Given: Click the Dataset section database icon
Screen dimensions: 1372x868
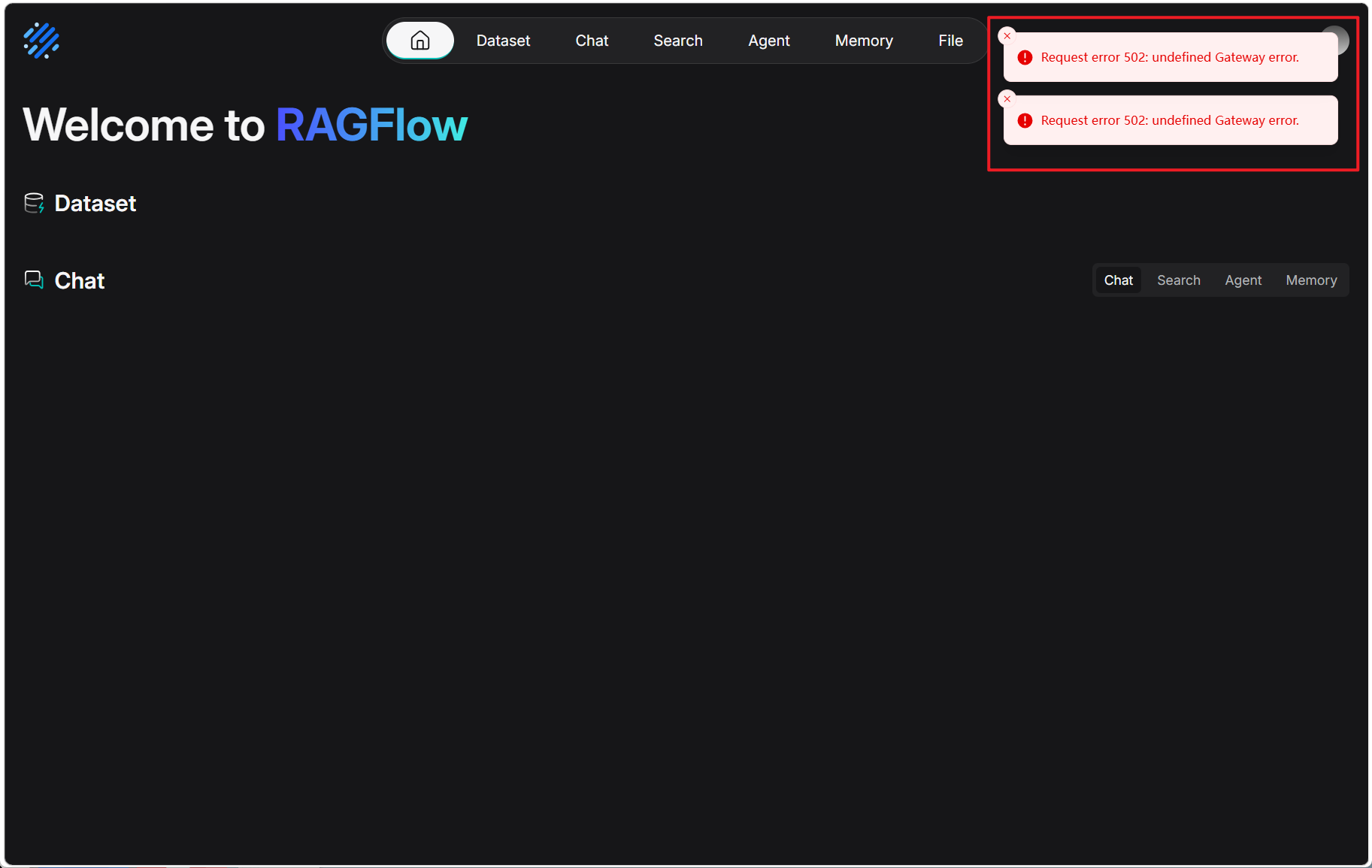Looking at the screenshot, I should [34, 204].
